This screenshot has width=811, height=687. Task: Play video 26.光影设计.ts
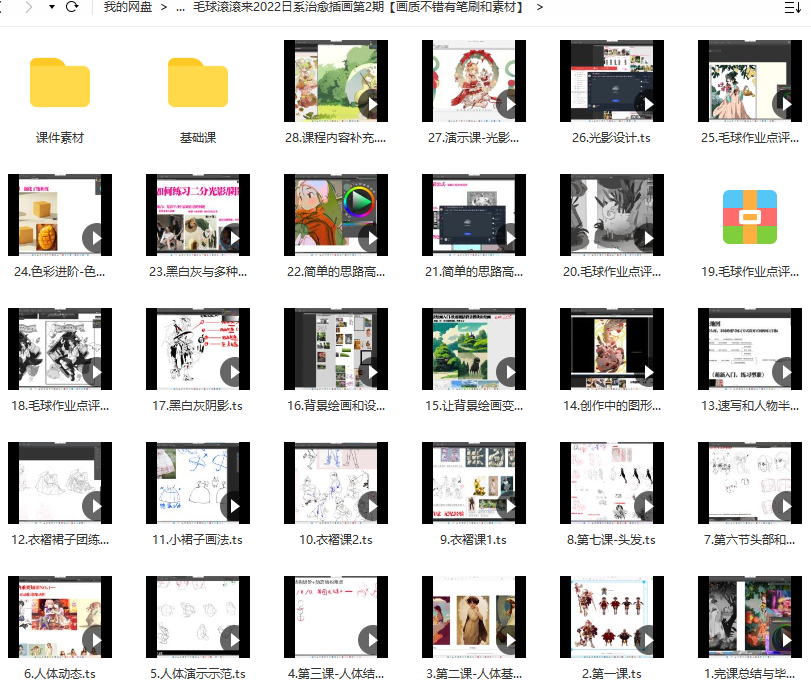coord(612,81)
